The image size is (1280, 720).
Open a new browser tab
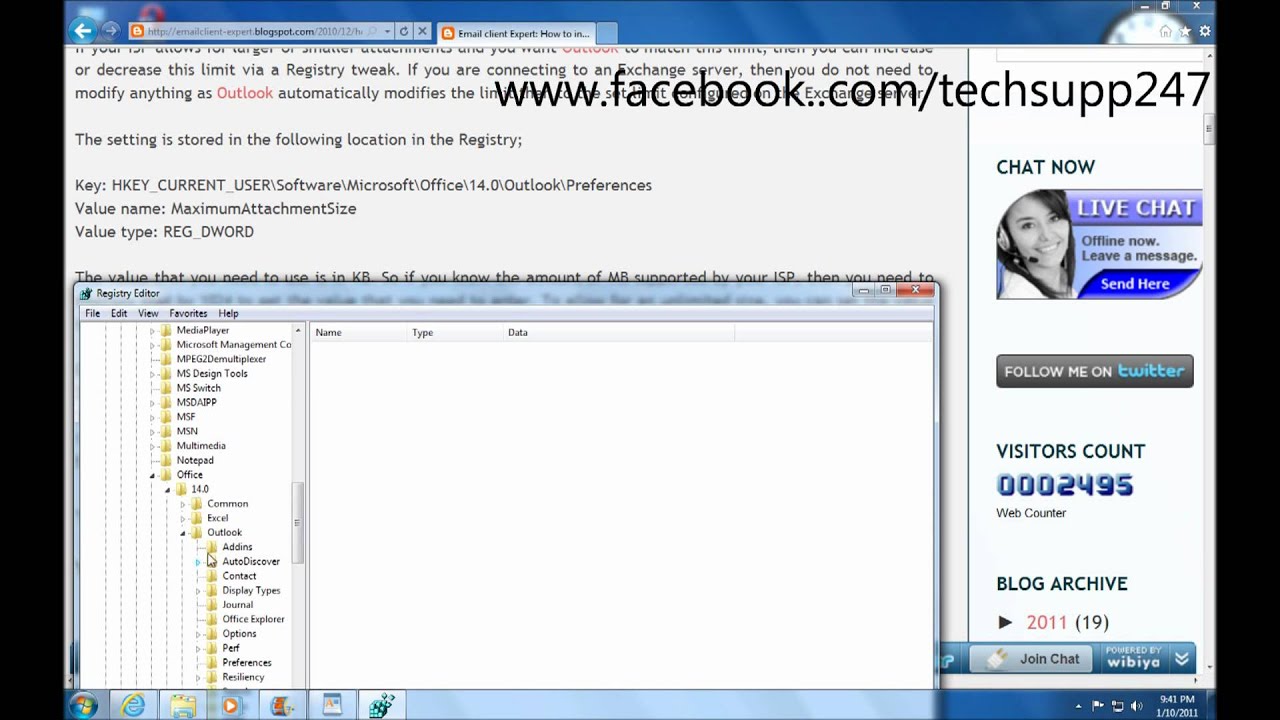click(x=607, y=33)
